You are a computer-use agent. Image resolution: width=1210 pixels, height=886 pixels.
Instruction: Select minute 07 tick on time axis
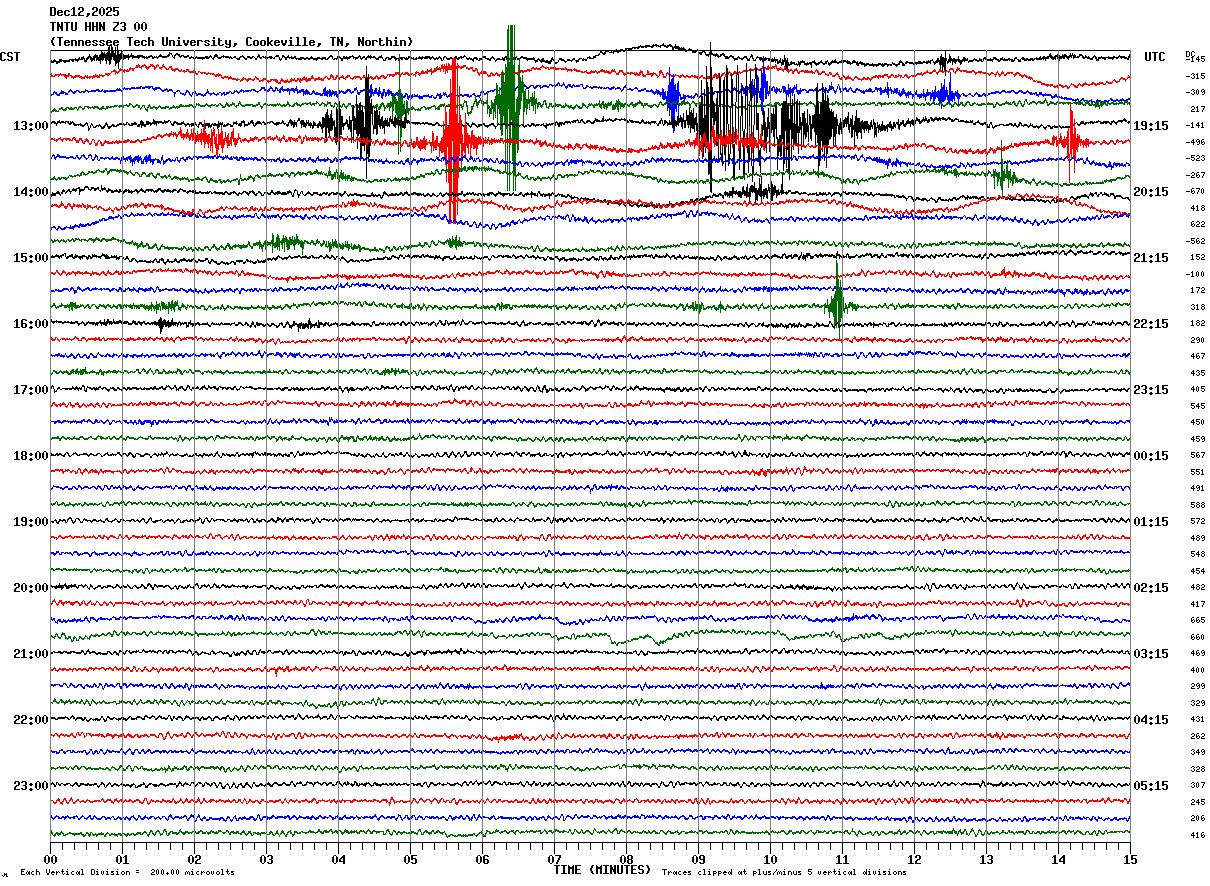[x=554, y=859]
